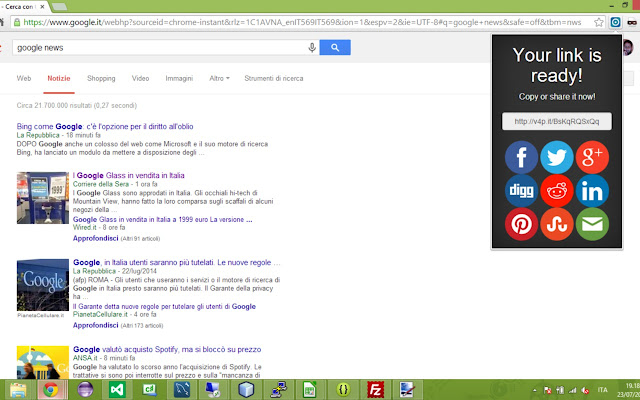Open the incognito glasses extension icon
The width and height of the screenshot is (640, 400).
coord(632,22)
